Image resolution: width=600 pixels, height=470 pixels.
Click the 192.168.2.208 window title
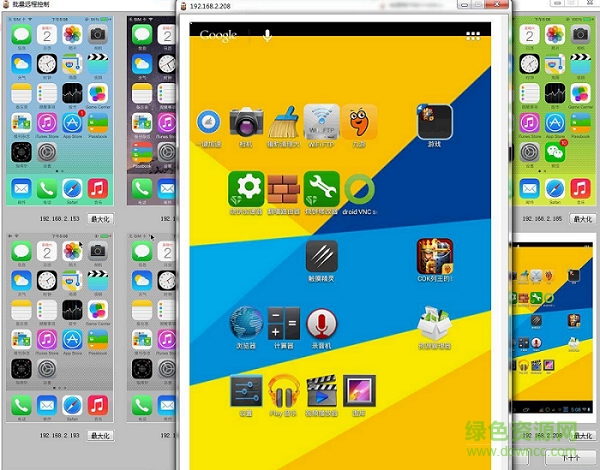(x=210, y=6)
